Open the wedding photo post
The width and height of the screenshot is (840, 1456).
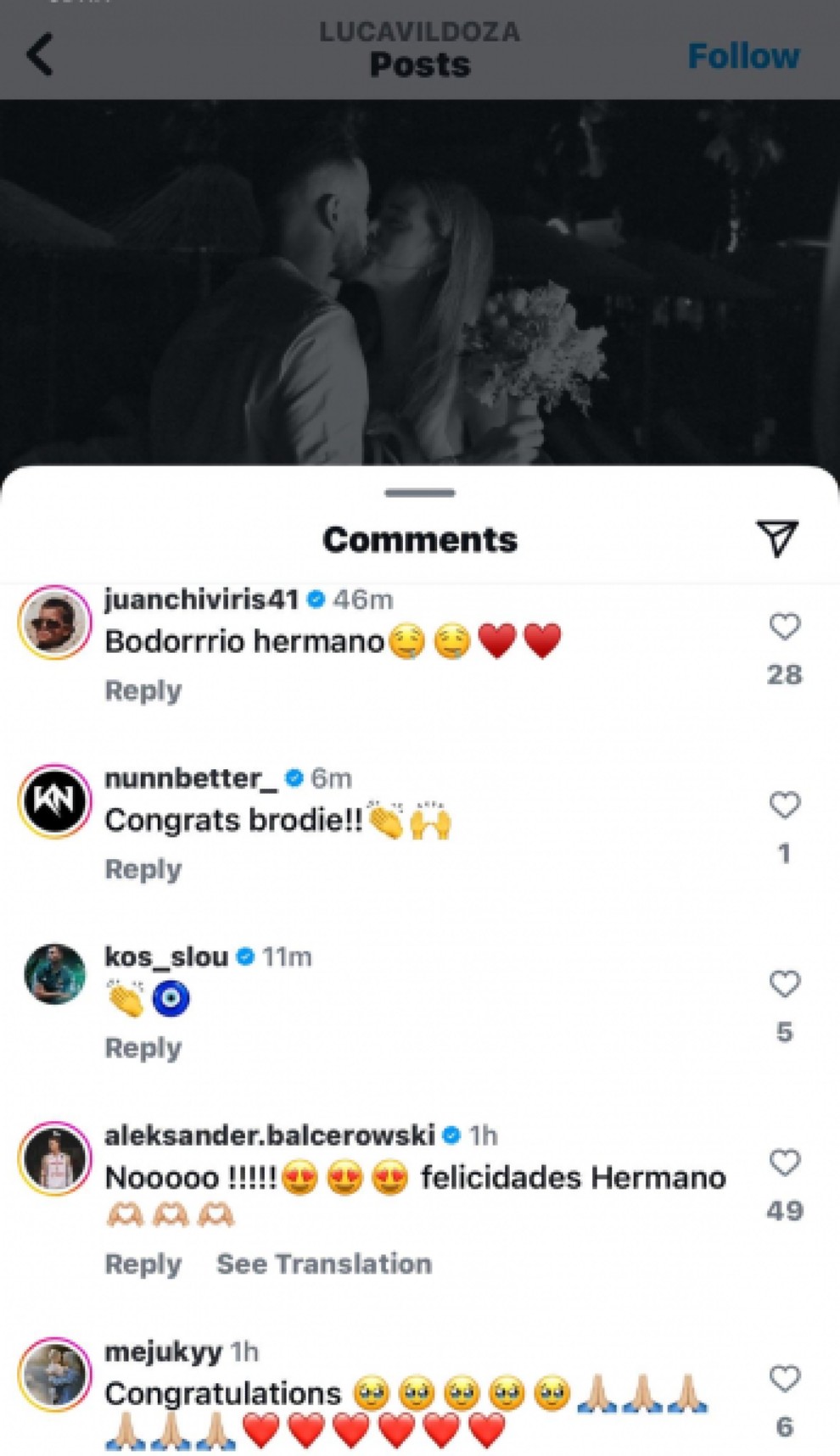(x=419, y=280)
